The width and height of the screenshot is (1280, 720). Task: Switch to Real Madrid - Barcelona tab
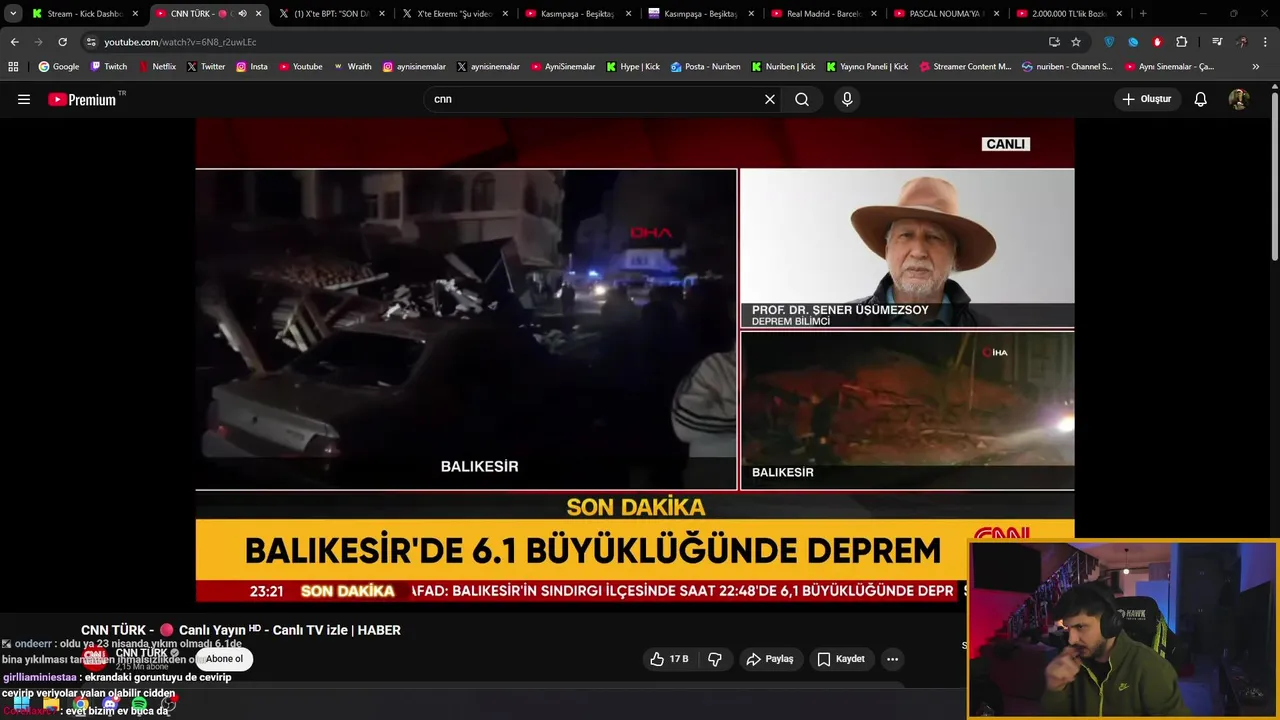tap(823, 14)
